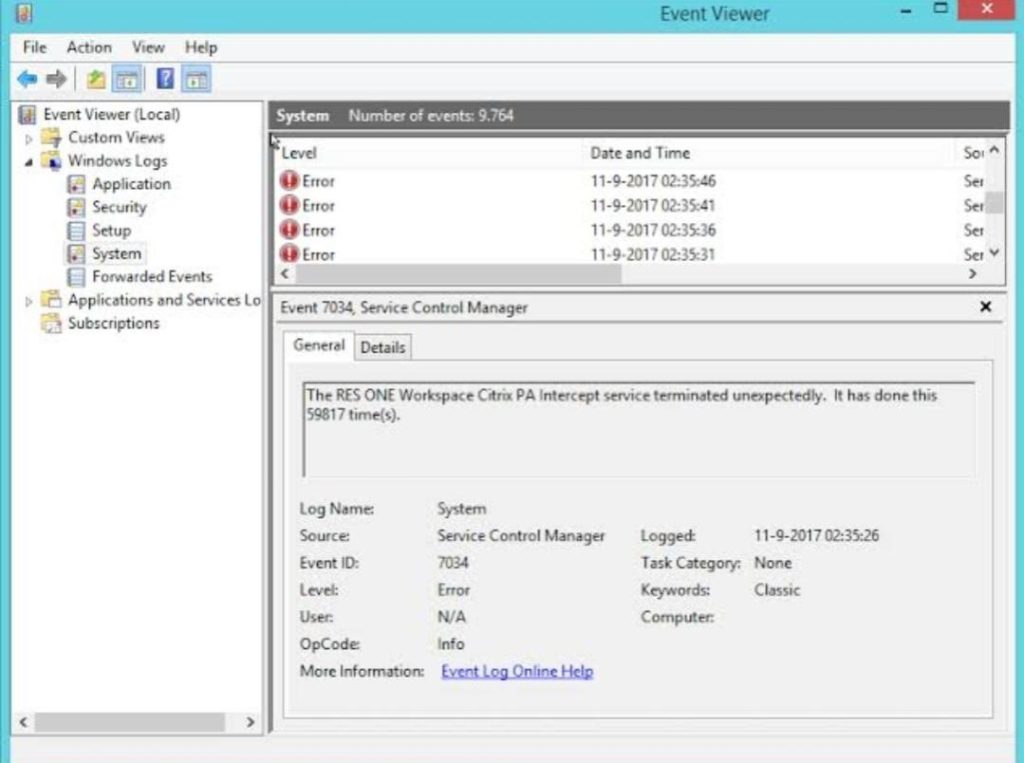The height and width of the screenshot is (763, 1024).
Task: Click the Subscriptions folder icon
Action: pos(51,323)
